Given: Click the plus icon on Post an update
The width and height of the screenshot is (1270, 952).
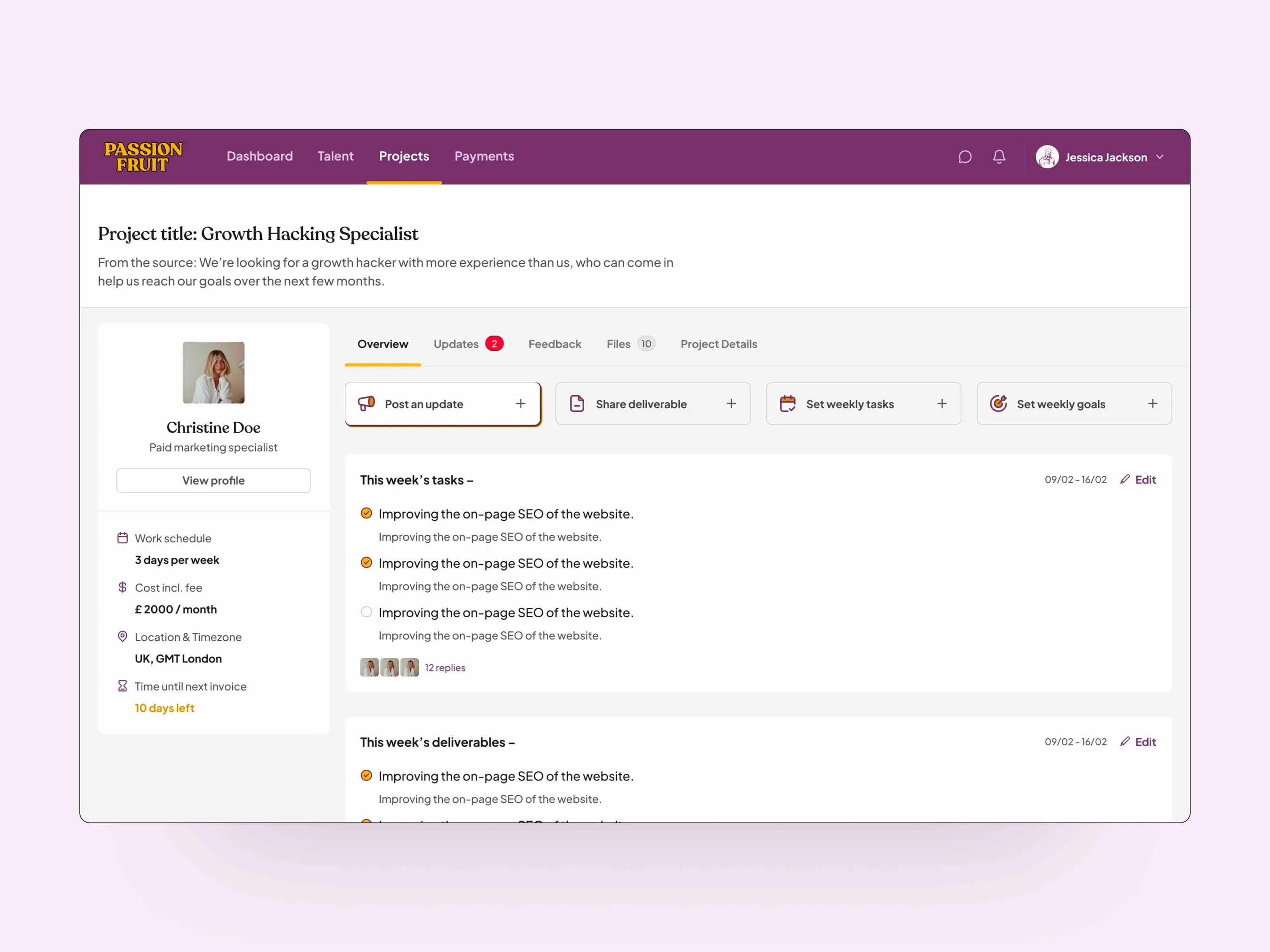Looking at the screenshot, I should pyautogui.click(x=521, y=403).
